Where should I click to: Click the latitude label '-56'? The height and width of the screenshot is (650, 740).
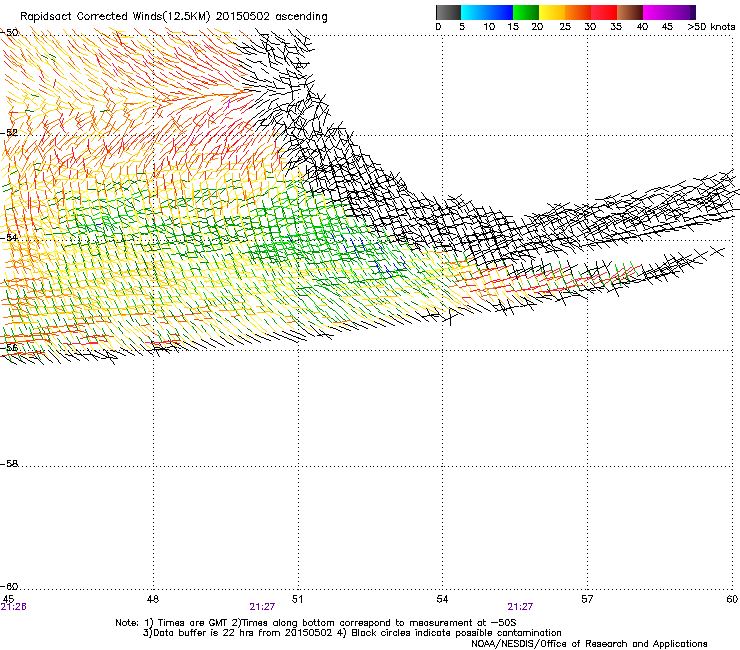pyautogui.click(x=9, y=347)
